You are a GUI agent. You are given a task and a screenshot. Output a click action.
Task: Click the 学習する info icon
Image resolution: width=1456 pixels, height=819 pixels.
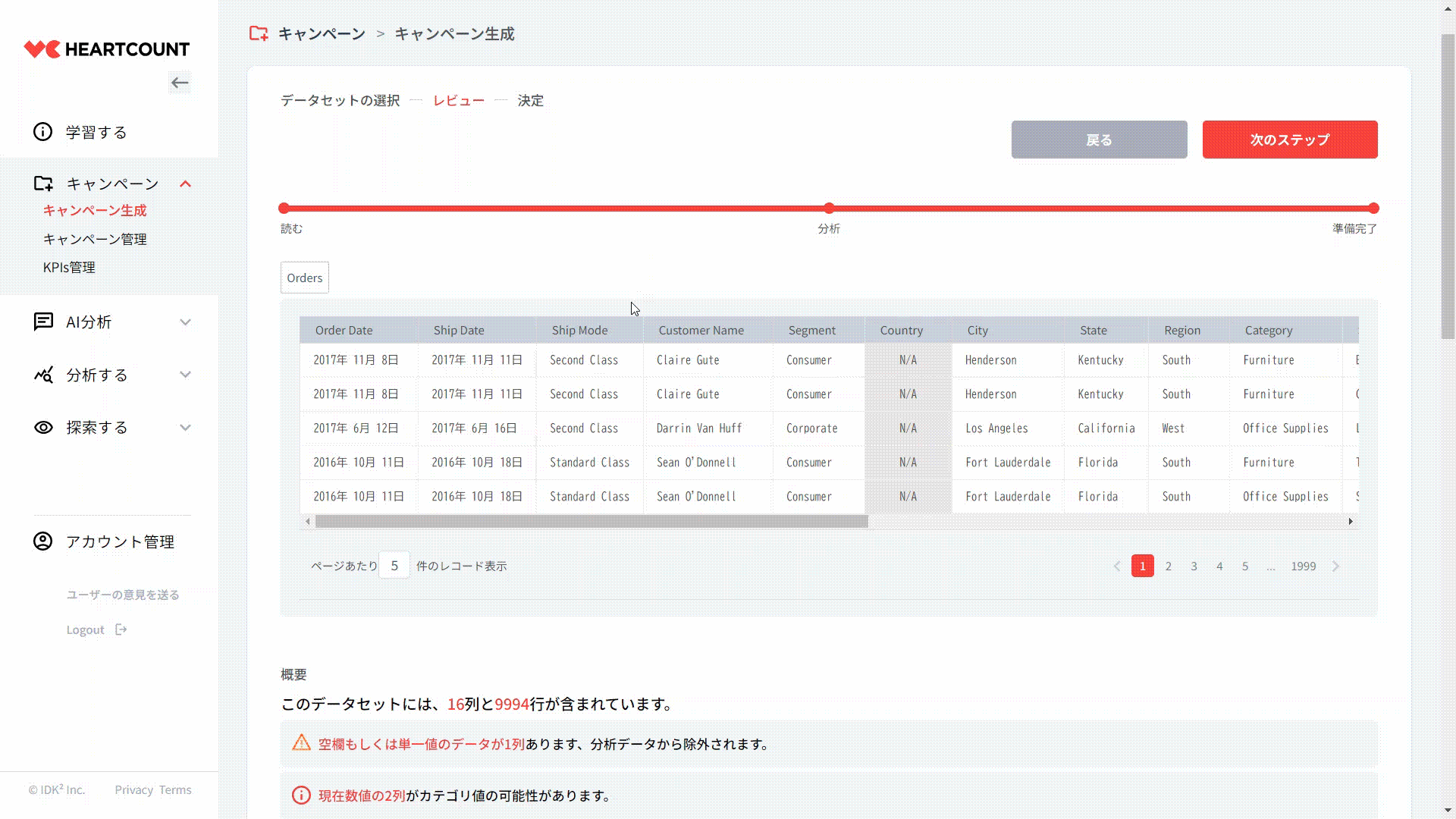click(x=43, y=132)
